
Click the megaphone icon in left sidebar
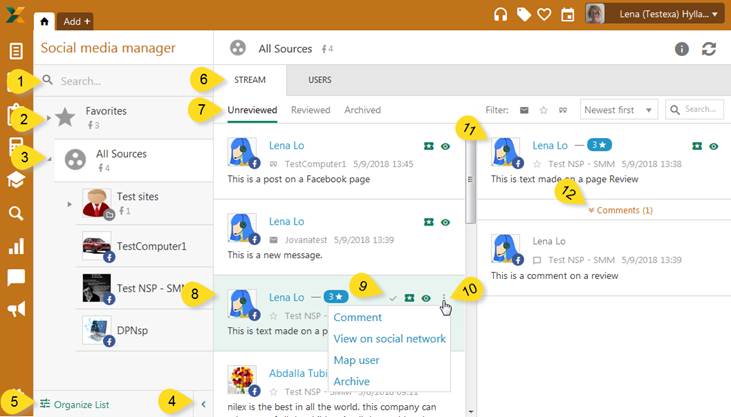tap(16, 310)
